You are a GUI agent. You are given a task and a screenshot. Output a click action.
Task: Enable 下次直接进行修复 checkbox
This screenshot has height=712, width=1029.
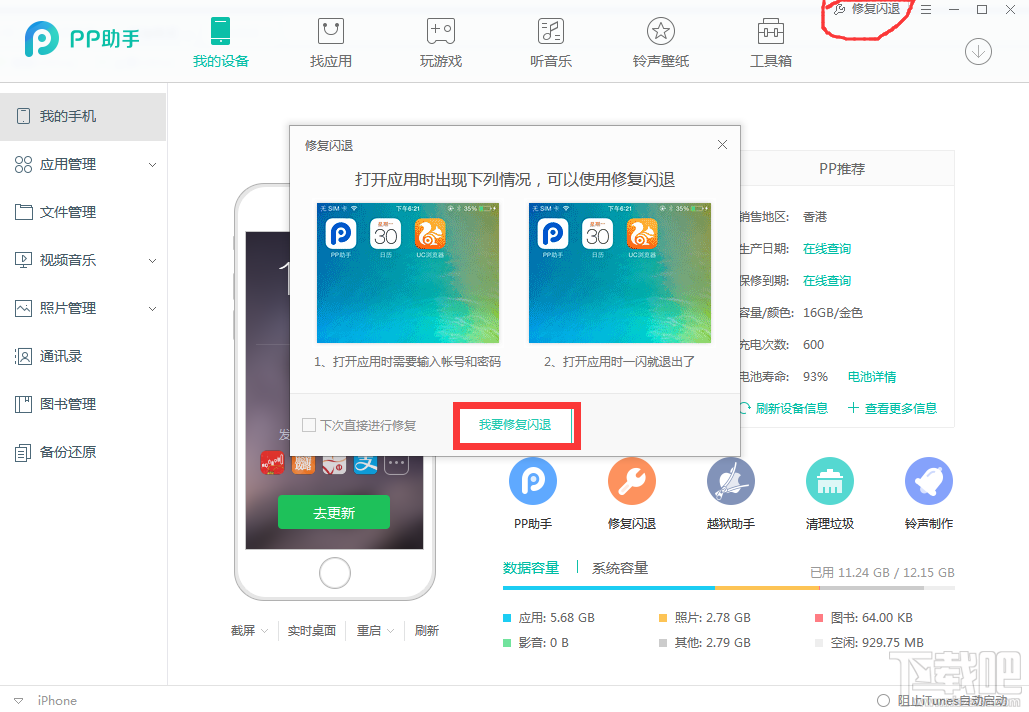pos(309,424)
